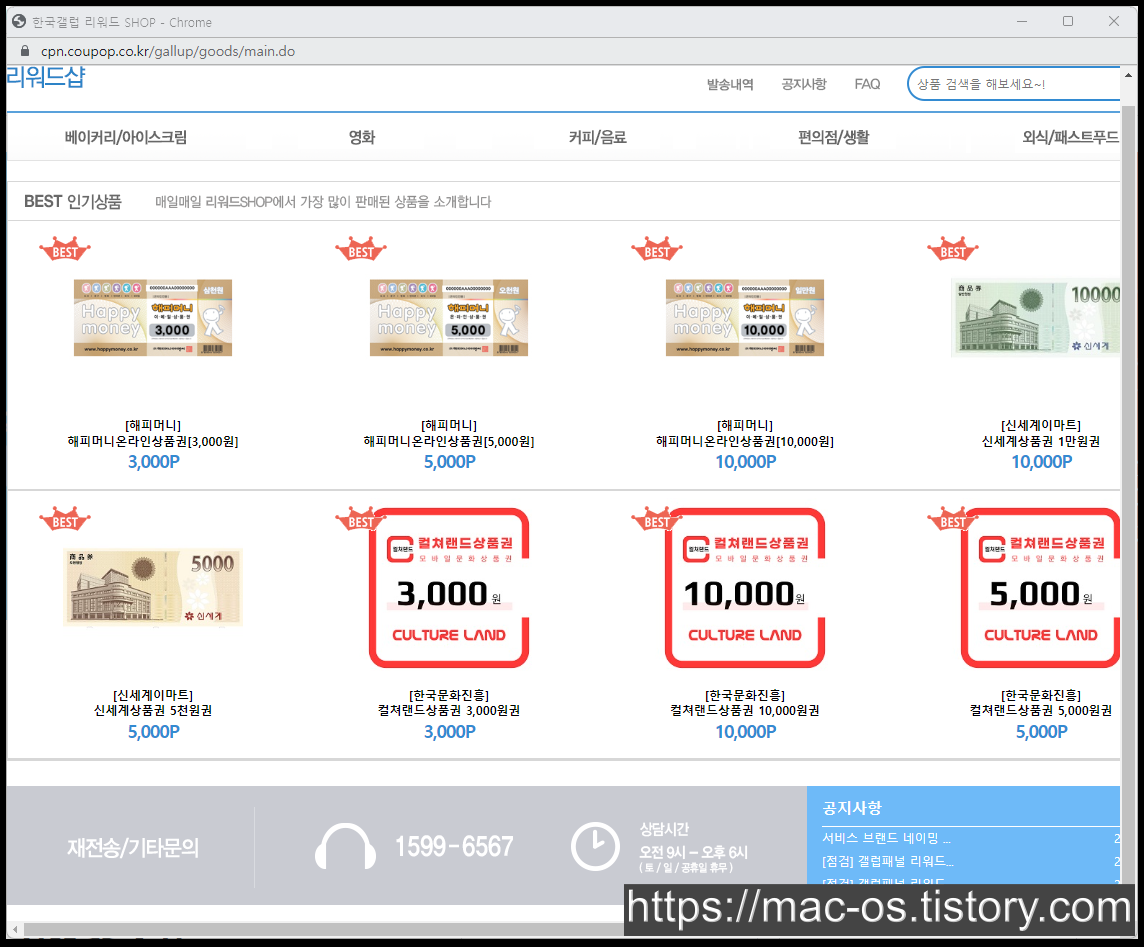Click 공지사항 heading in blue panel
The width and height of the screenshot is (1144, 947).
click(x=851, y=808)
